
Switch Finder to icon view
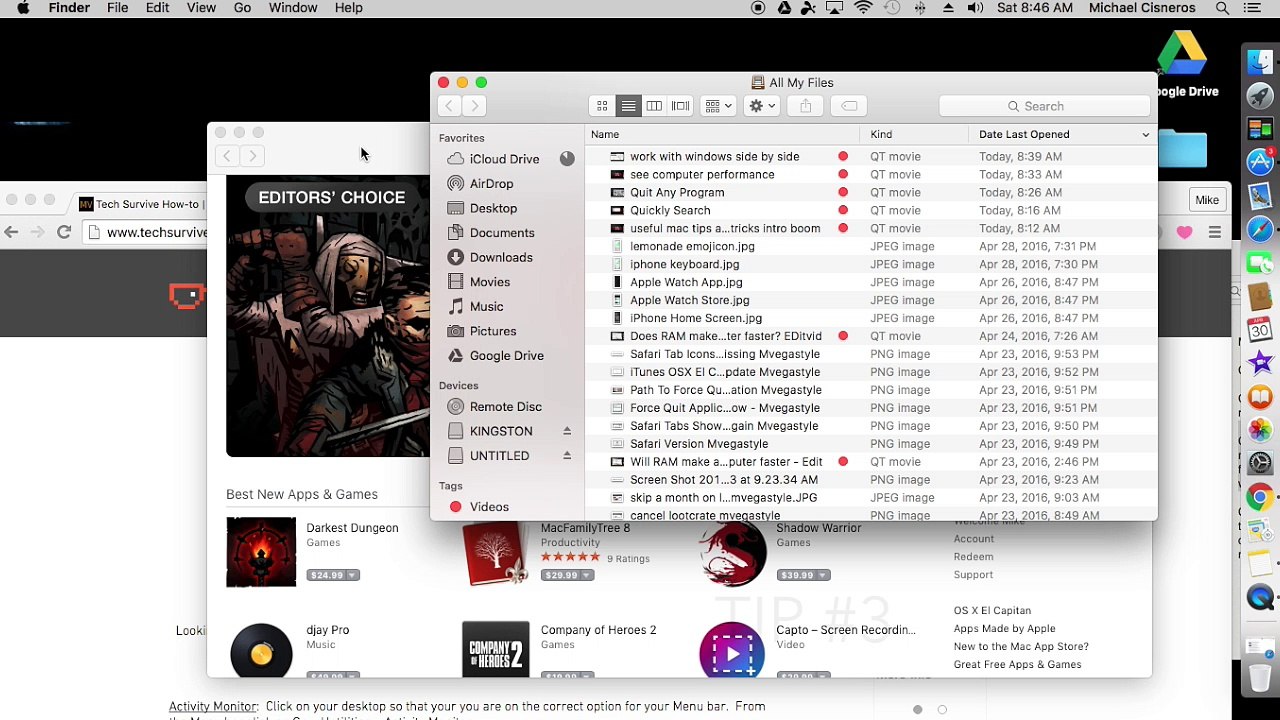(602, 106)
